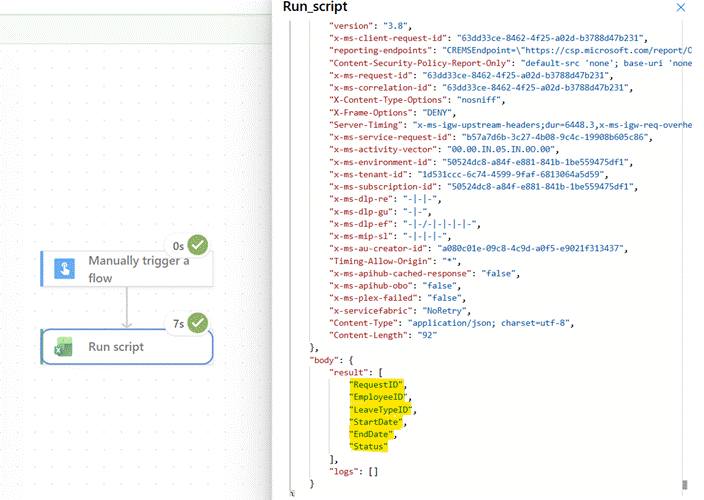Click the "x-ms-tenant-id" header line

pos(469,174)
